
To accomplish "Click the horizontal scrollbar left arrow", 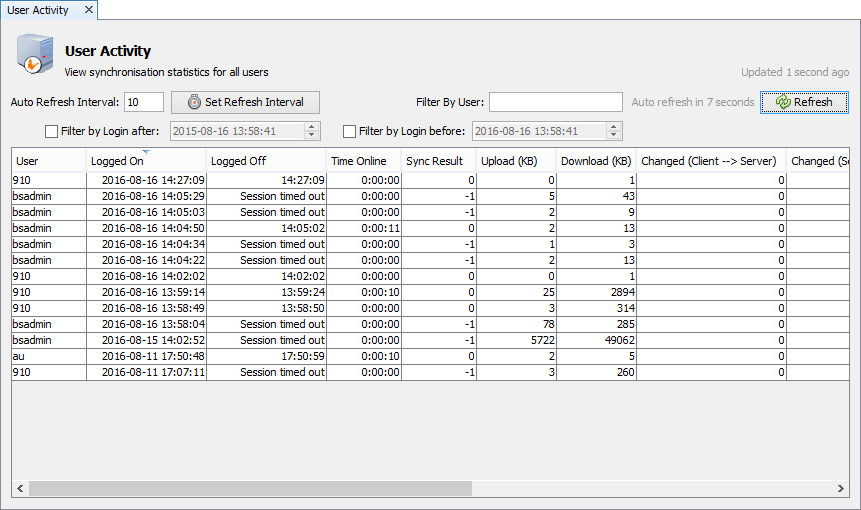I will (x=20, y=488).
